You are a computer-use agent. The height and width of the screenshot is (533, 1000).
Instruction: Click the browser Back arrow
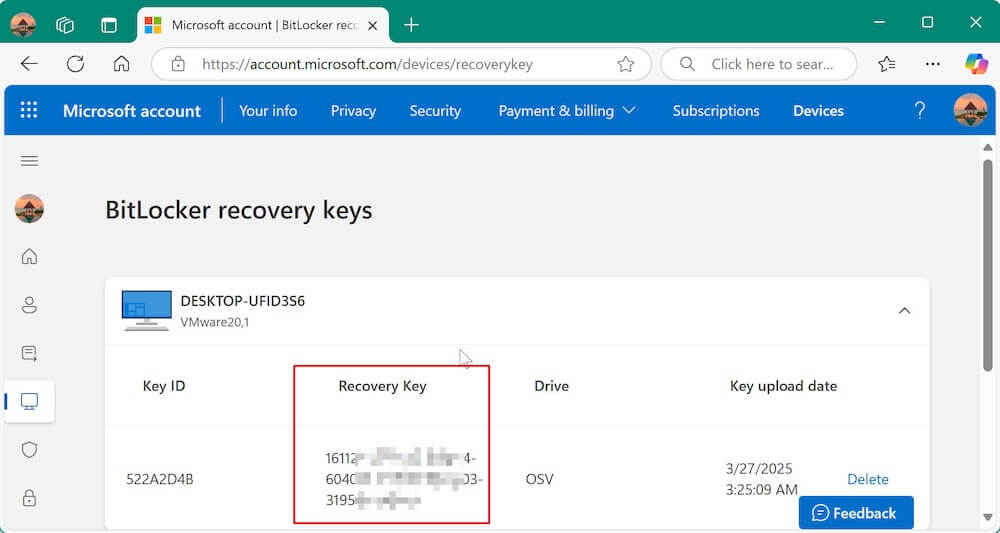point(29,64)
